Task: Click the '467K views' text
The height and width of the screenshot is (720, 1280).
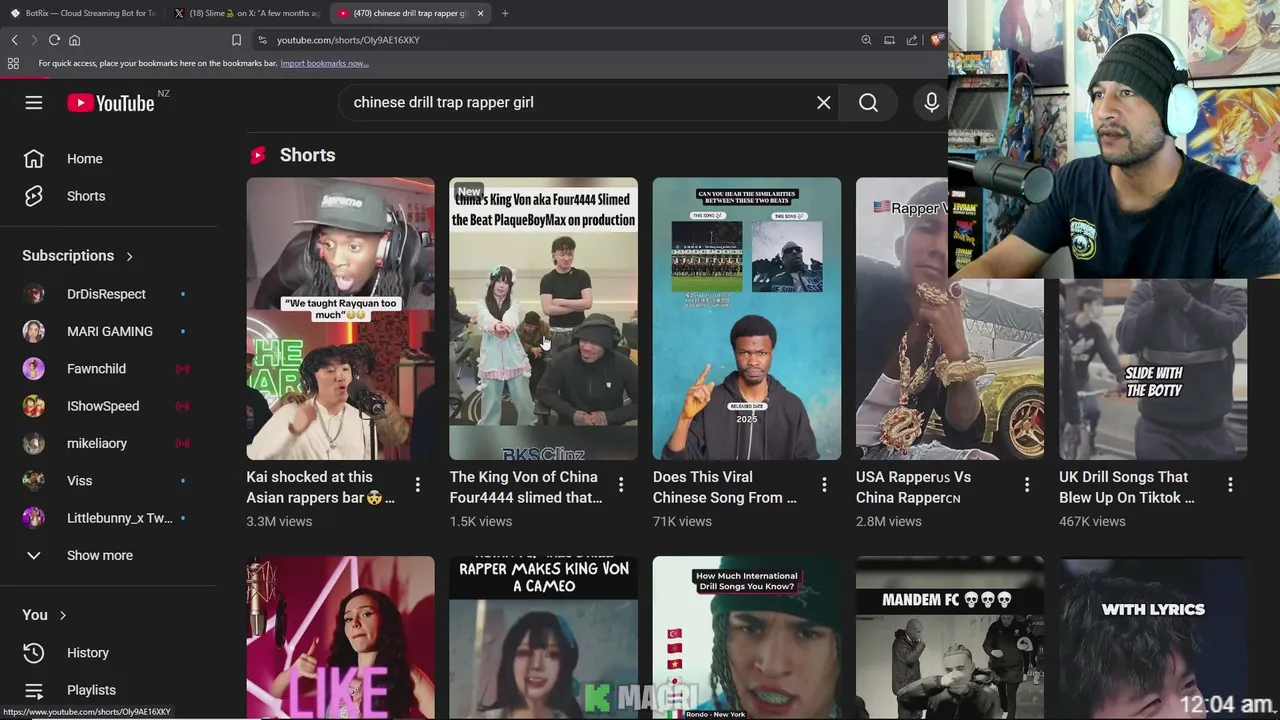Action: [1092, 521]
